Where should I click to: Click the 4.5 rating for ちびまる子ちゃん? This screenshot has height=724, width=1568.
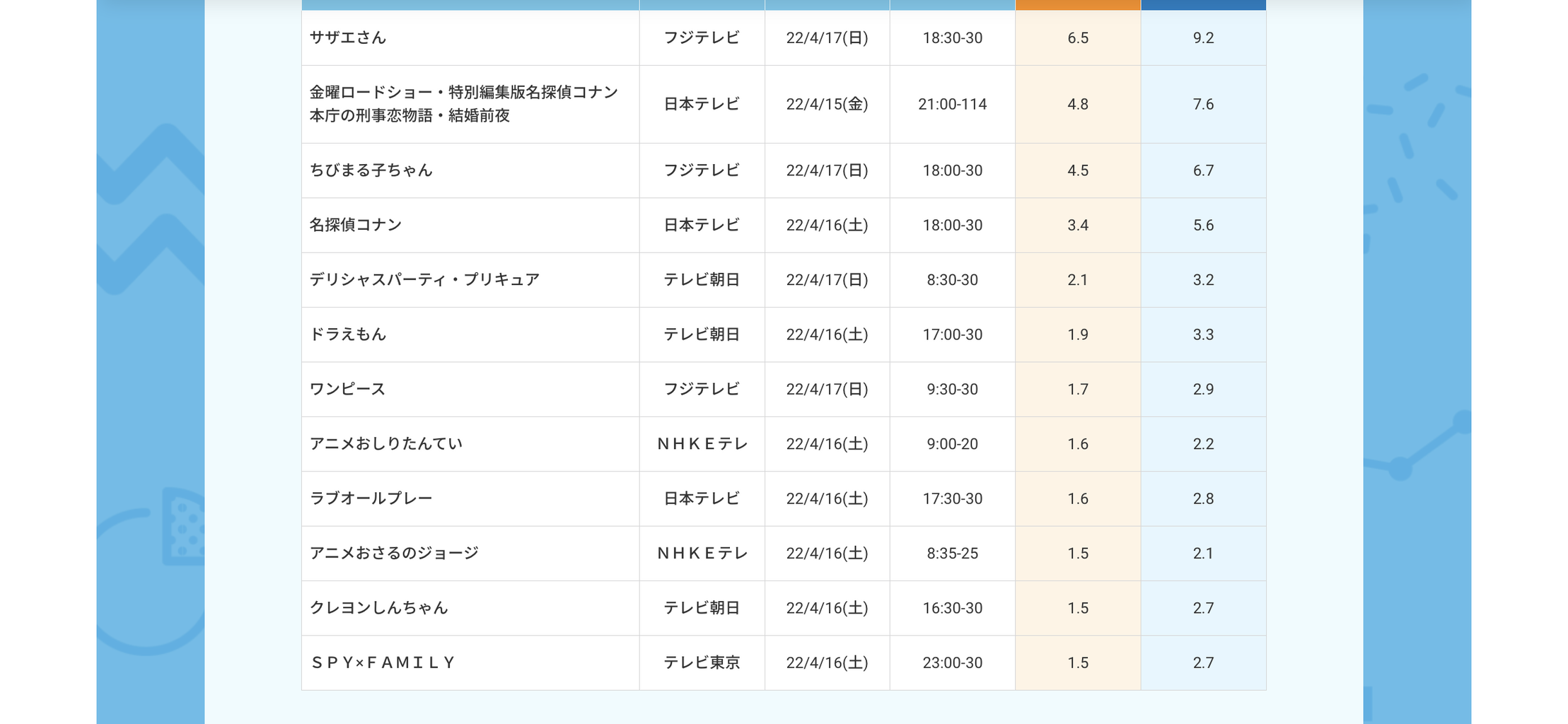pos(1078,170)
